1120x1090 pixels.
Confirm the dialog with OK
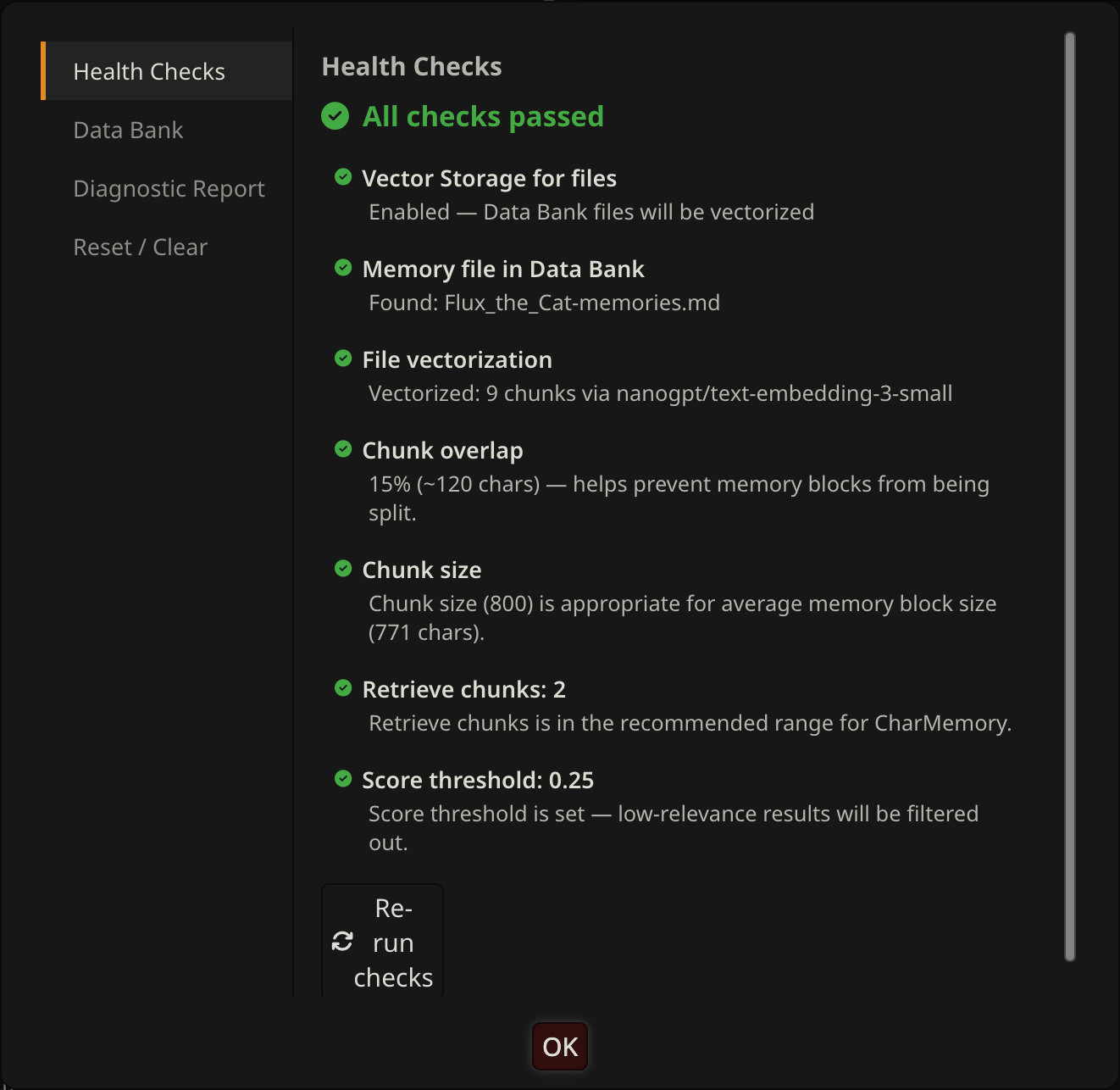560,1047
